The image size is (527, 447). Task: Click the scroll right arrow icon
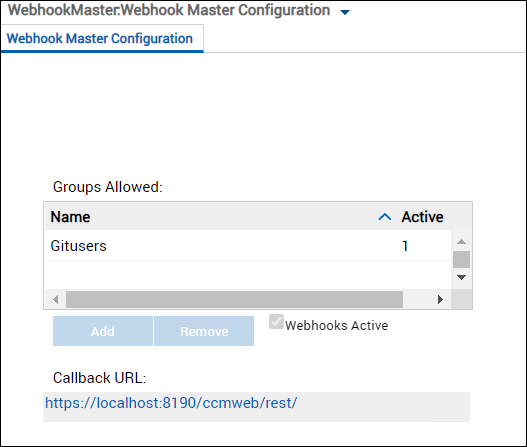440,299
